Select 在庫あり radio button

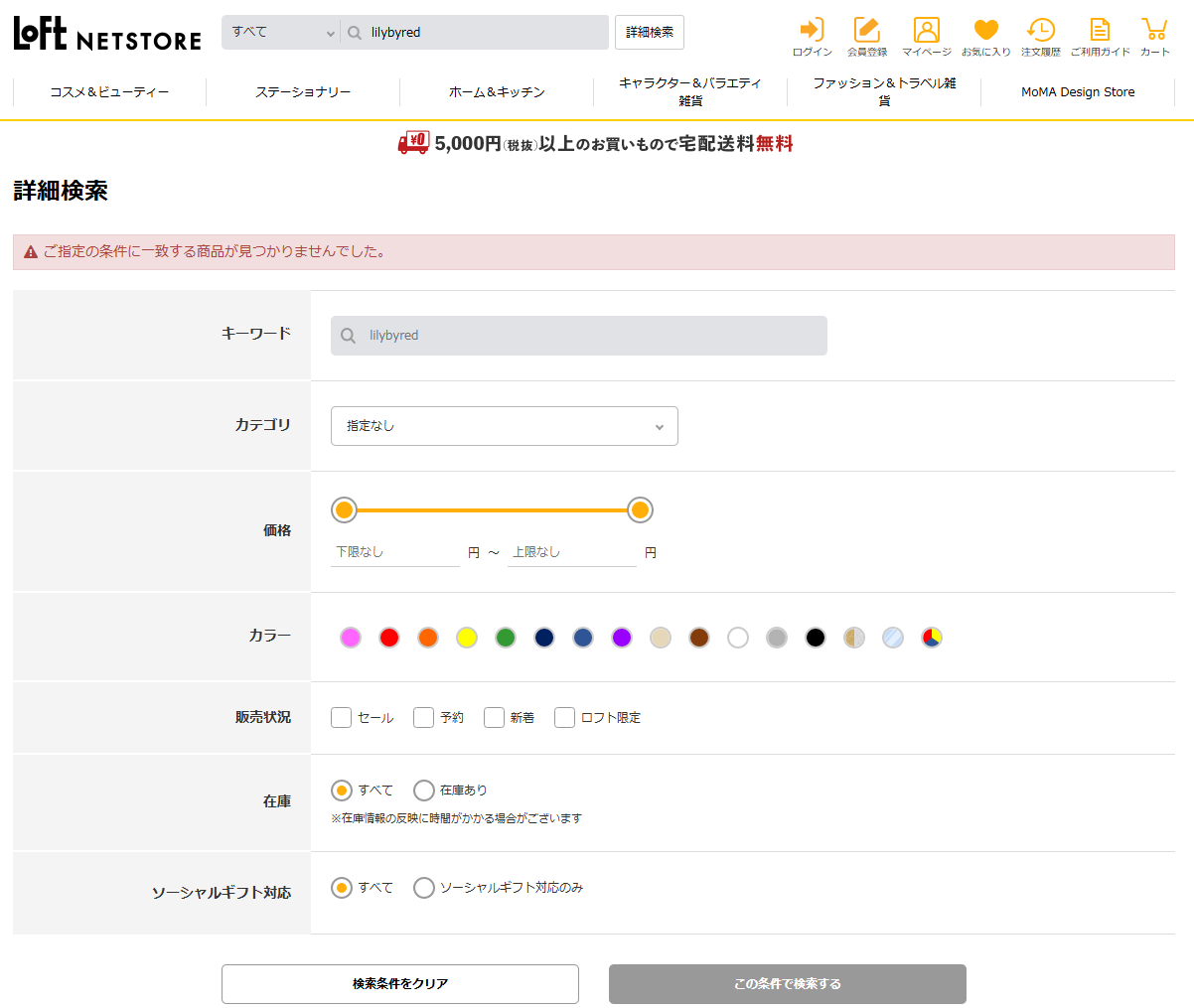pyautogui.click(x=424, y=791)
